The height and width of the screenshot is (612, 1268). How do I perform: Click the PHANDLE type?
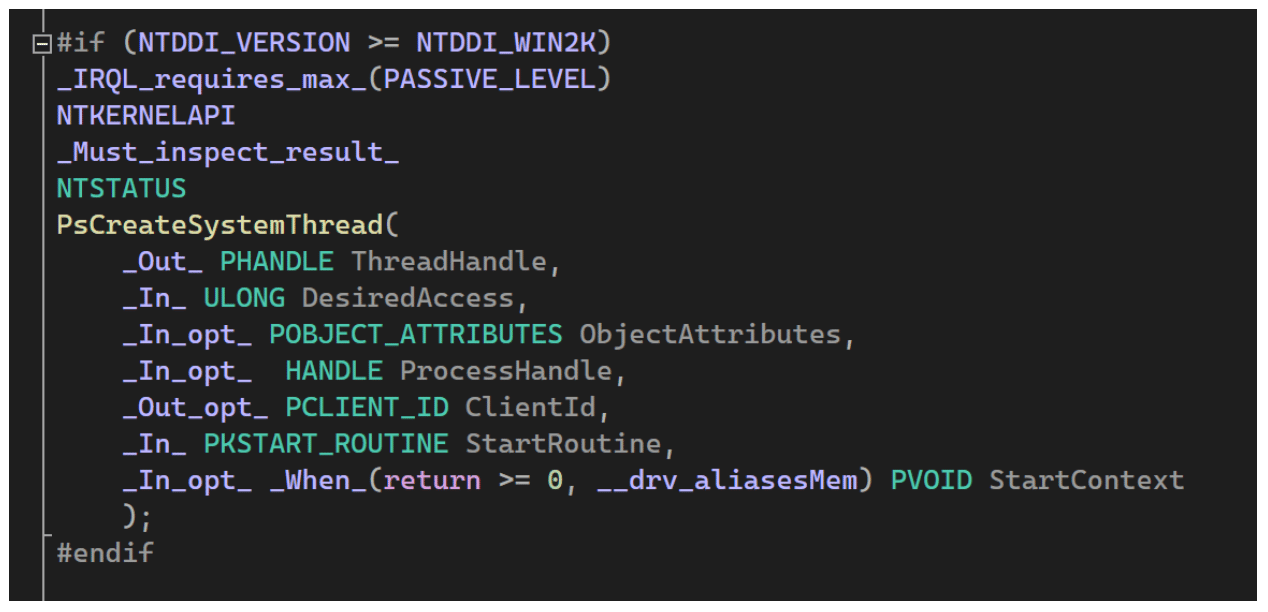coord(277,261)
